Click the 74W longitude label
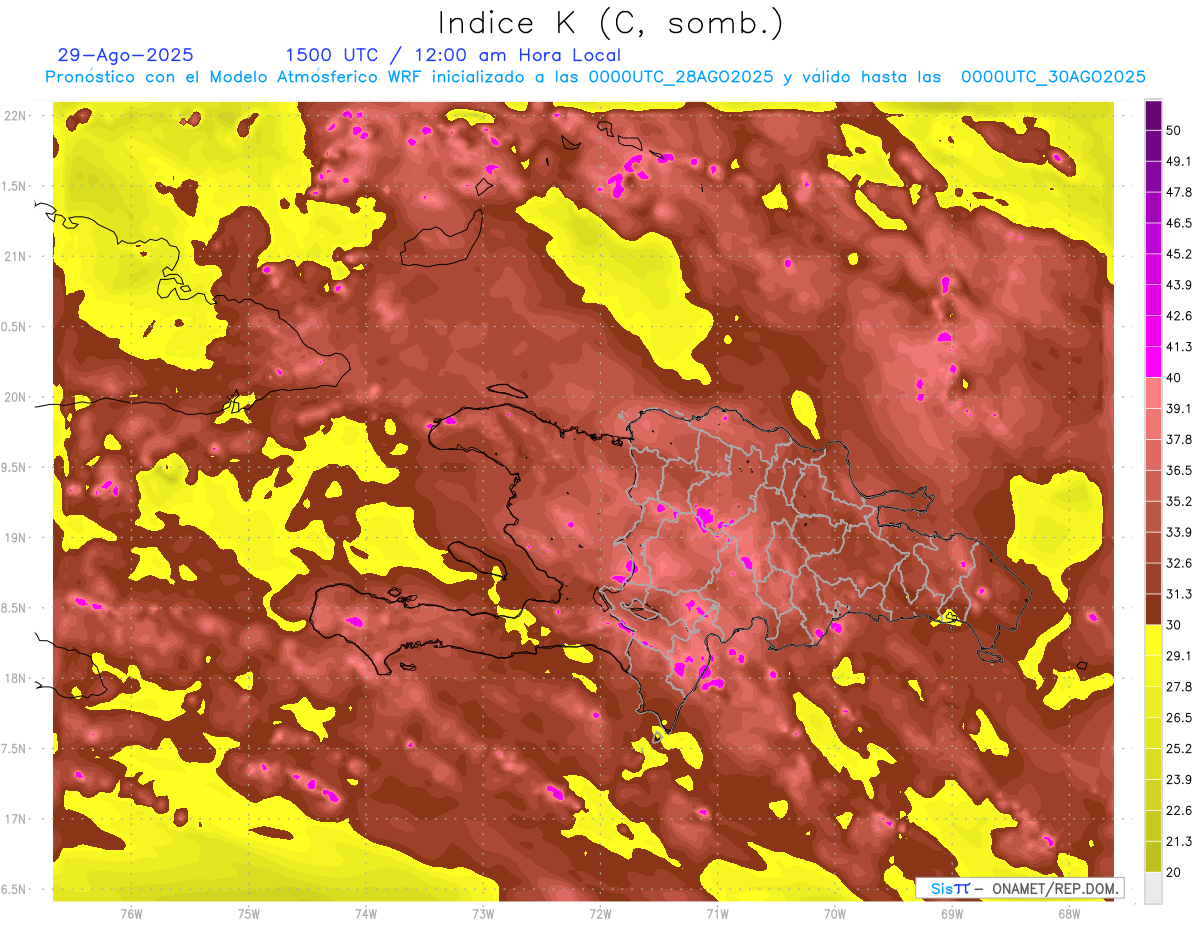 (366, 913)
